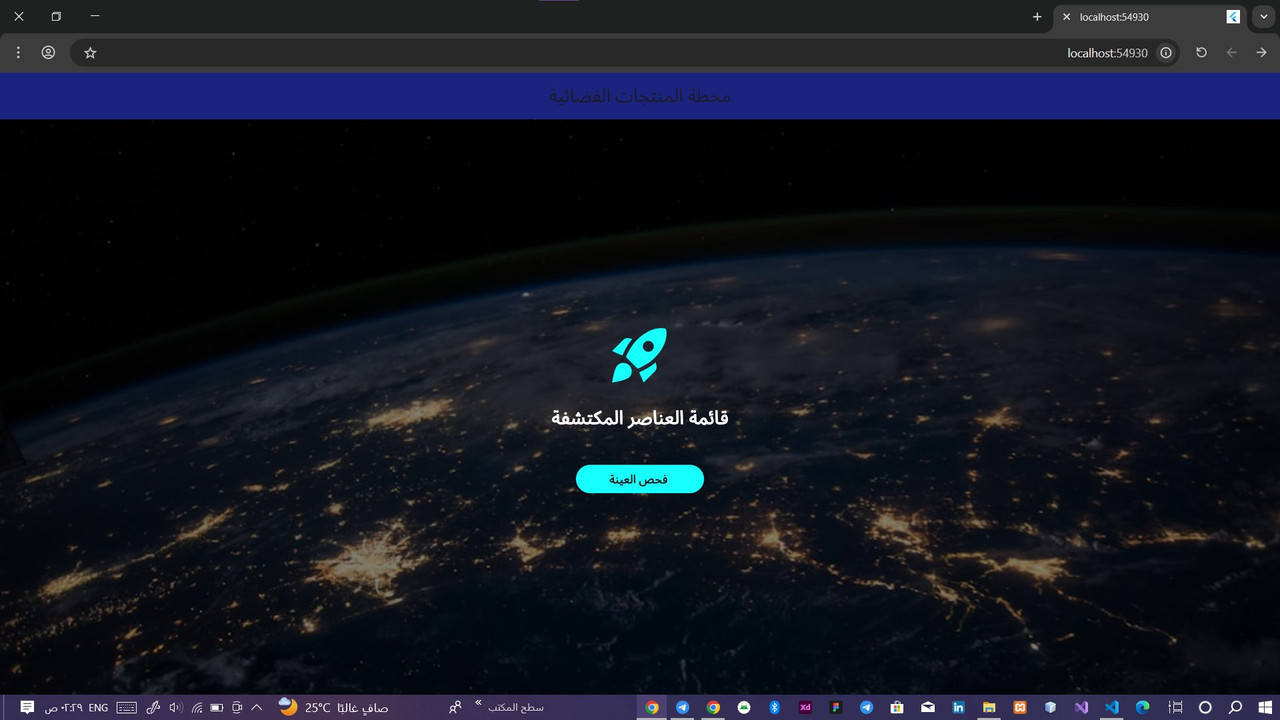This screenshot has width=1280, height=720.
Task: Select the localhost:54930 browser tab
Action: click(x=1150, y=17)
